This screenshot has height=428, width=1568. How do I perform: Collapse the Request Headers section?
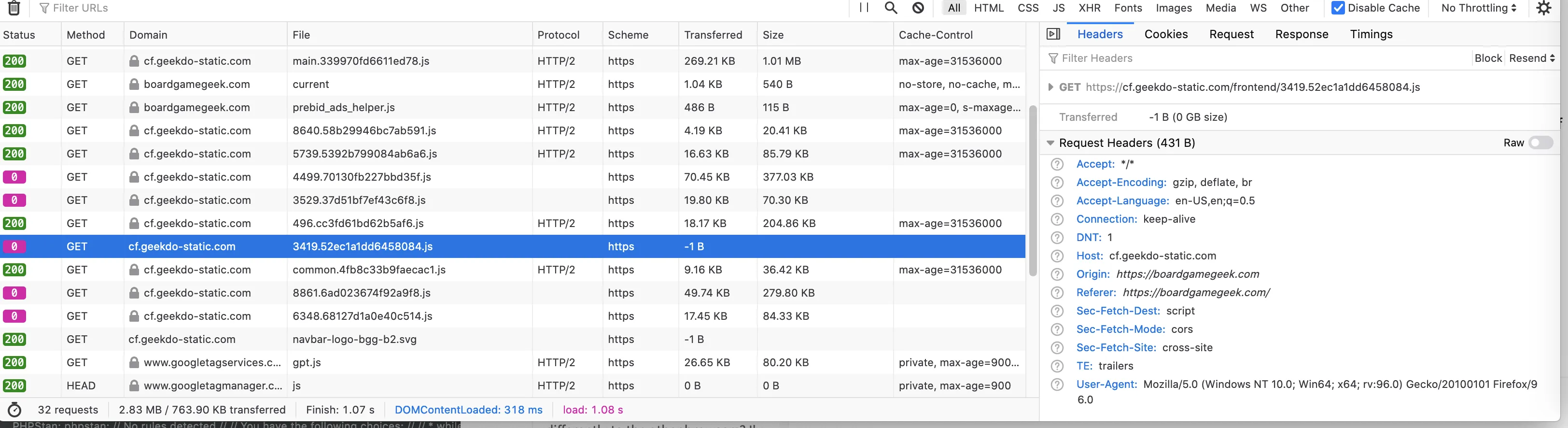pos(1050,143)
